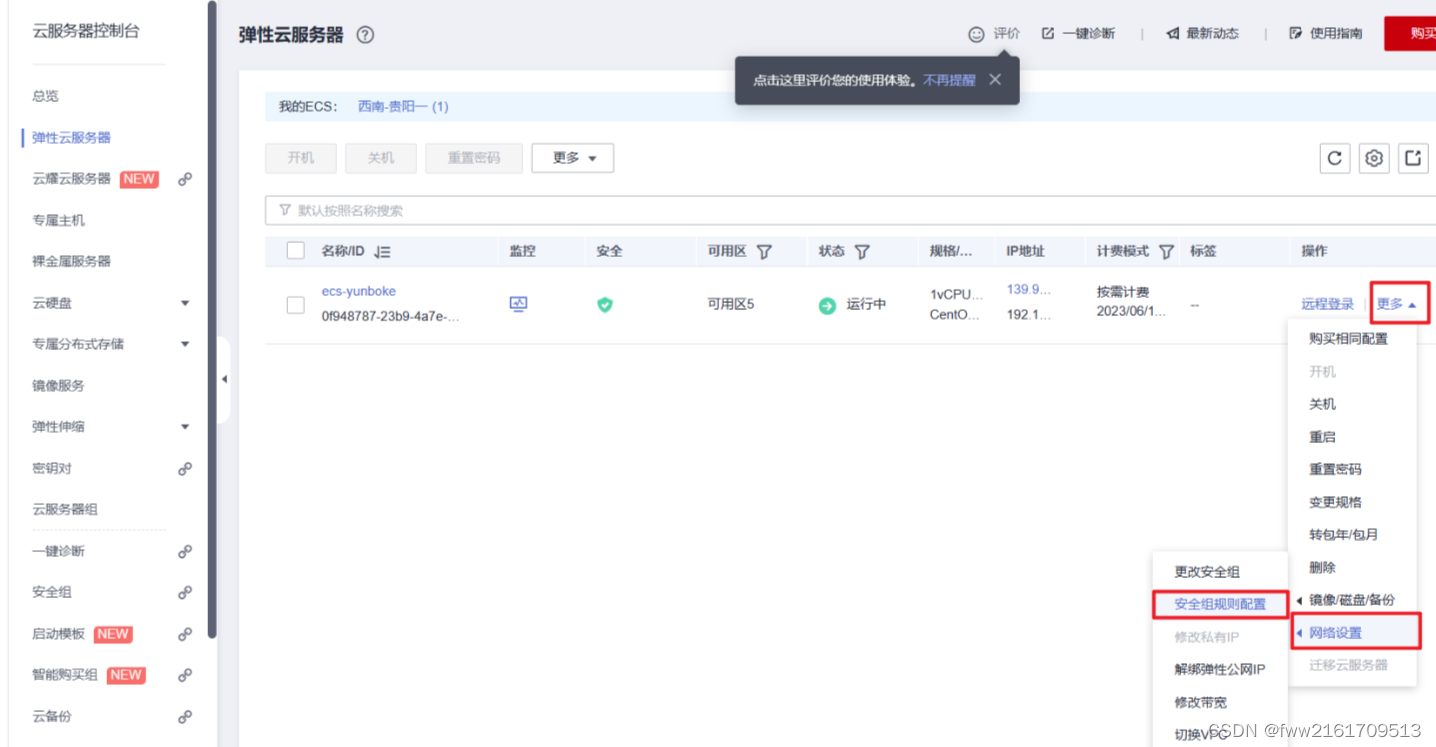Click the sort icon next to 名称/ID
This screenshot has width=1436, height=747.
point(382,252)
